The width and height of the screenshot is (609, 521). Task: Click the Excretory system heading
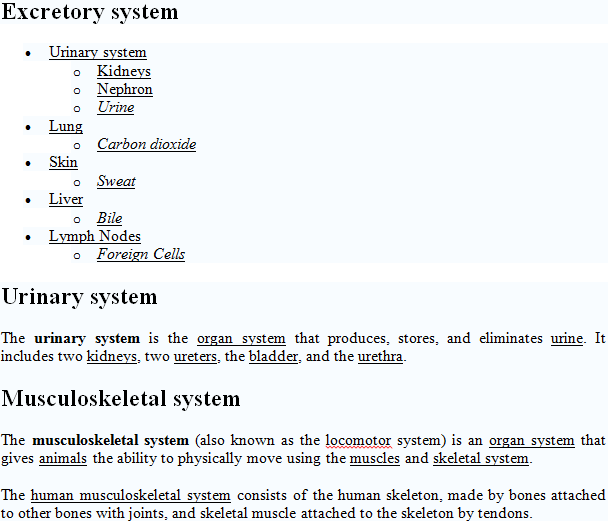point(90,12)
